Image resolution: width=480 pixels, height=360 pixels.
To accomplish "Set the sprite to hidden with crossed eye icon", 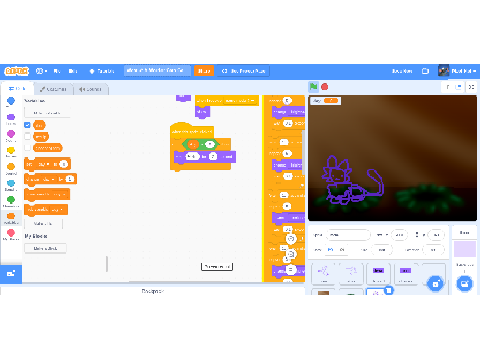I will (x=342, y=249).
